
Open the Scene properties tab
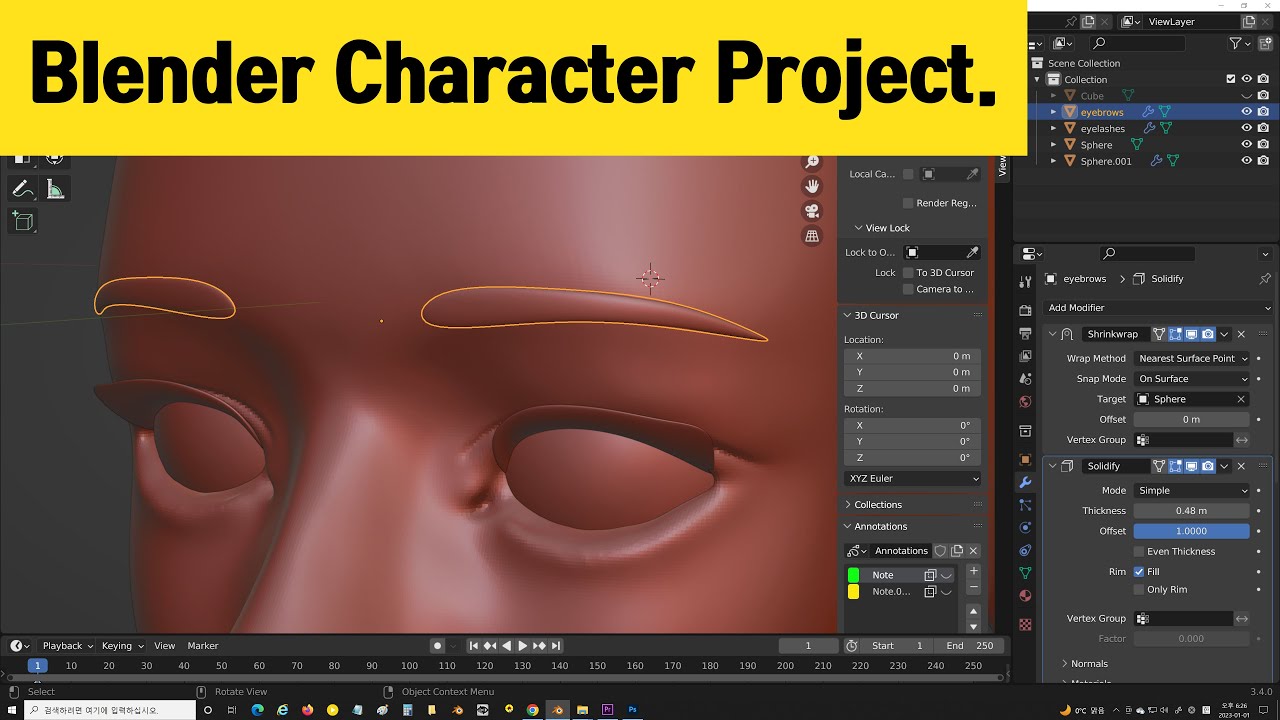click(x=1025, y=379)
